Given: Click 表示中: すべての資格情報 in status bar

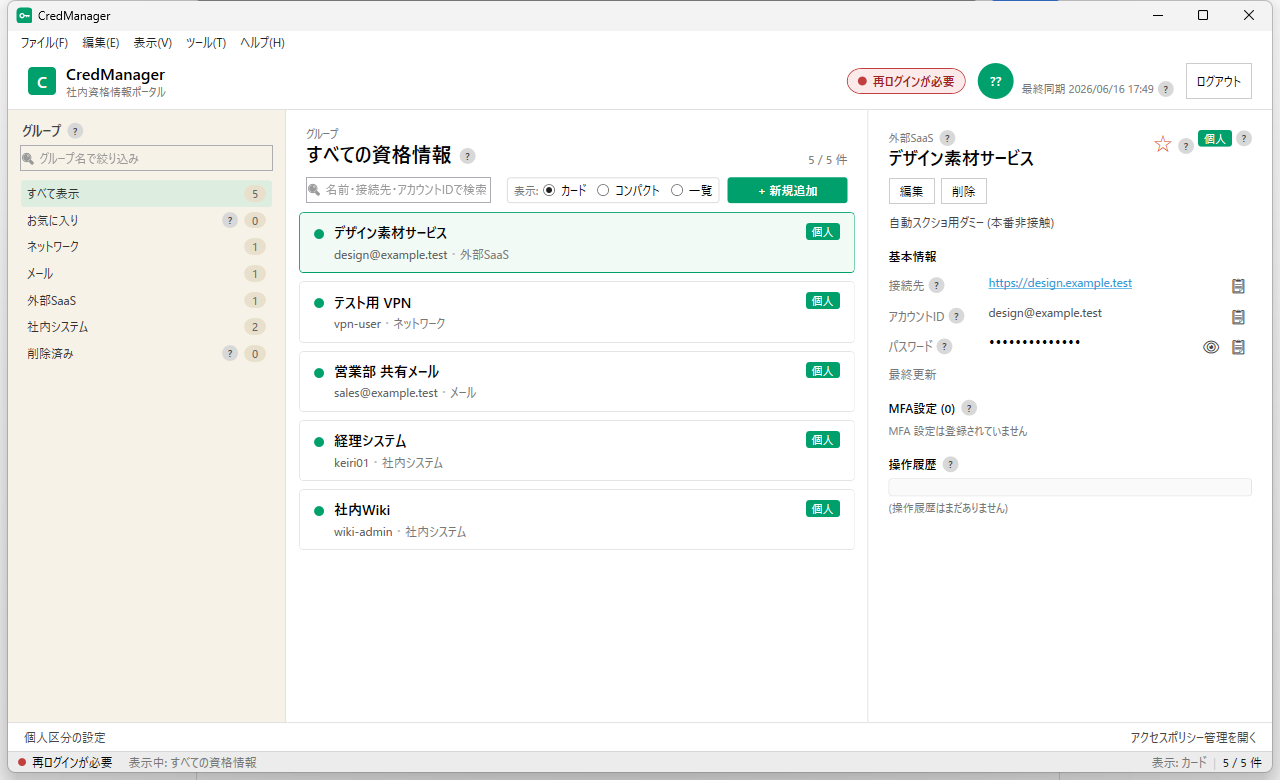Looking at the screenshot, I should (x=192, y=763).
